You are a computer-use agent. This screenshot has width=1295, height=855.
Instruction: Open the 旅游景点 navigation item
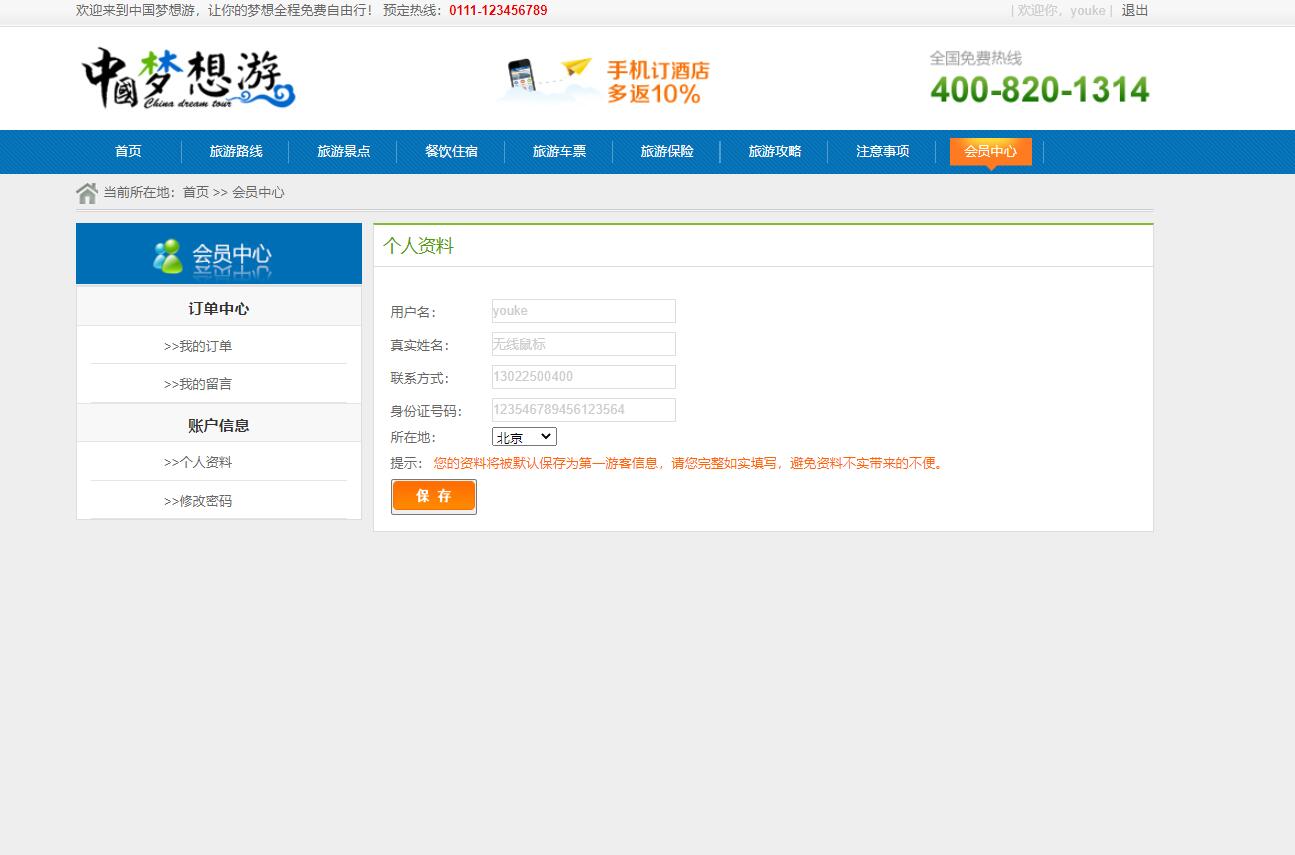(343, 151)
